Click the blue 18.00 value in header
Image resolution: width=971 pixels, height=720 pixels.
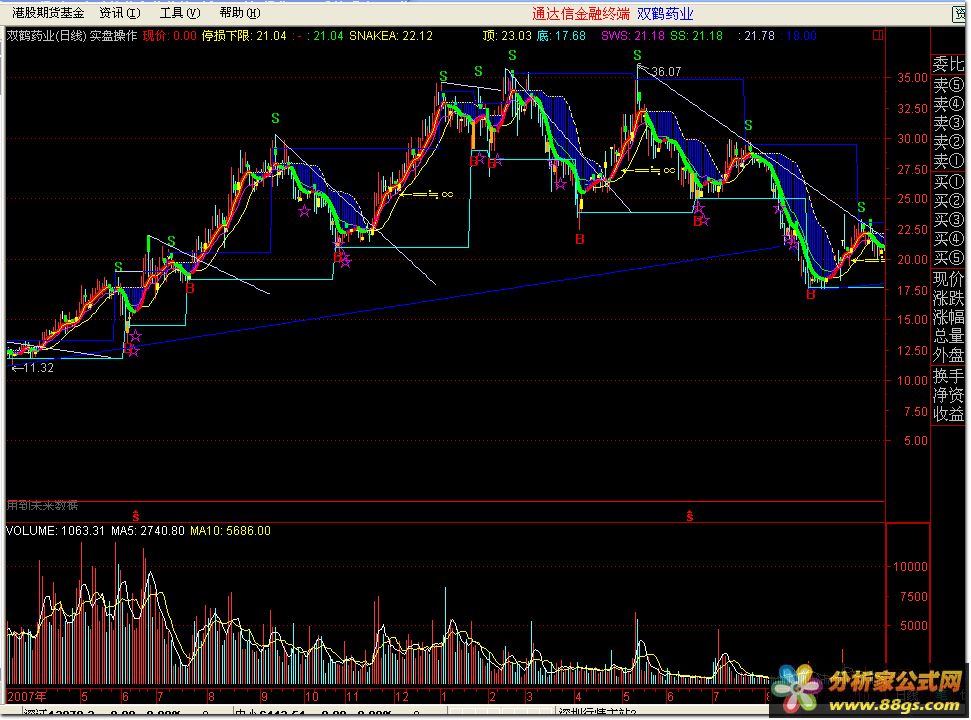pos(801,36)
